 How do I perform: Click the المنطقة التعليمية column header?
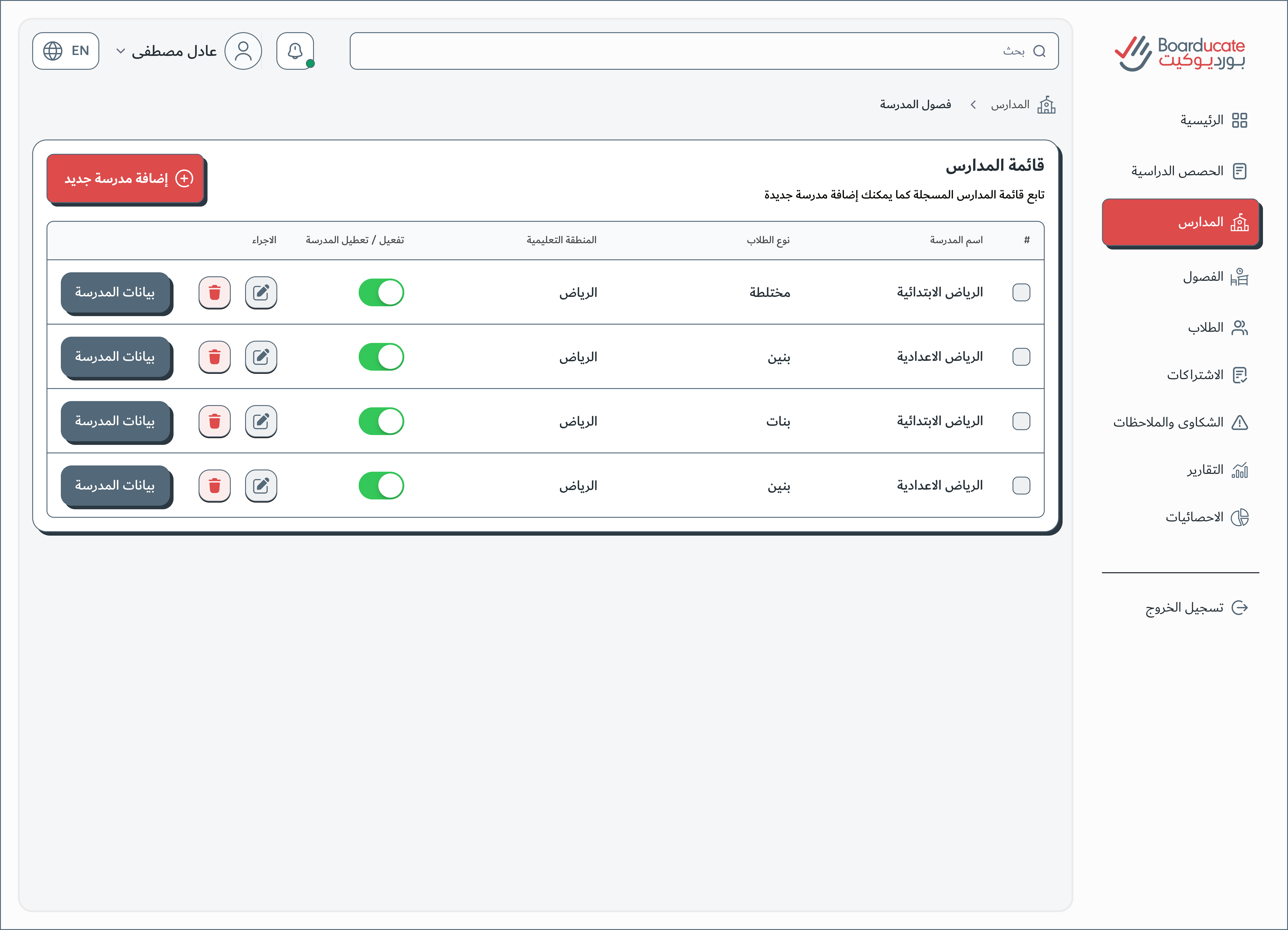click(x=562, y=240)
